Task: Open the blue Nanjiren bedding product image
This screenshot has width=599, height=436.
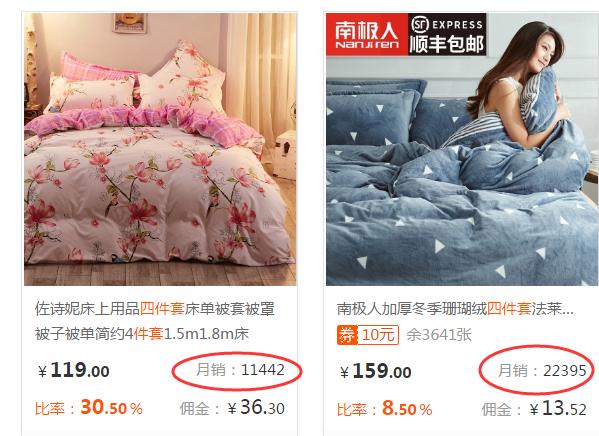Action: click(x=462, y=149)
